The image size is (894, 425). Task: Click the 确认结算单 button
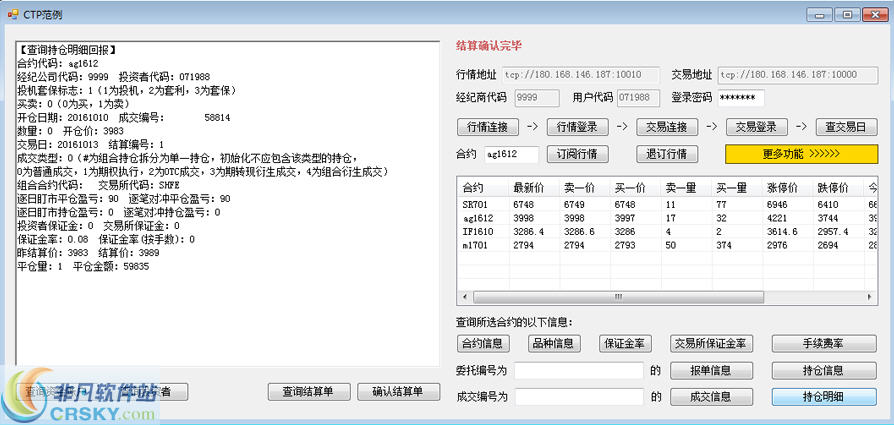399,392
